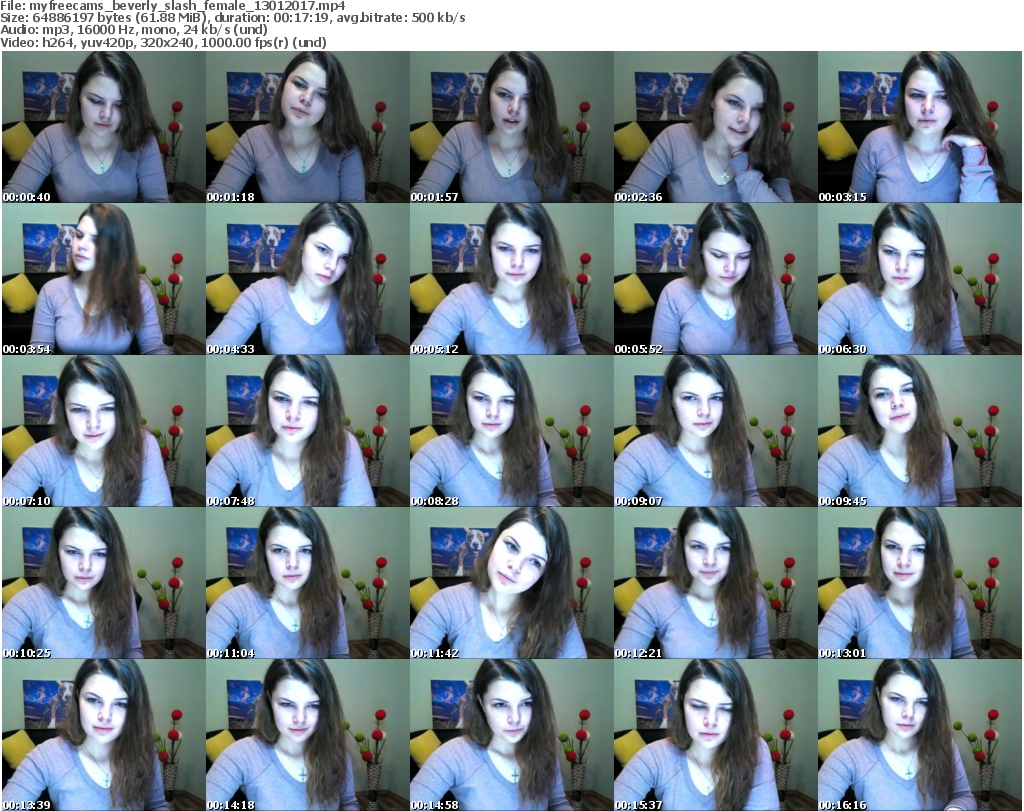This screenshot has height=811, width=1024.
Task: Select the thumbnail frame stamped 00:02:36
Action: coord(715,127)
